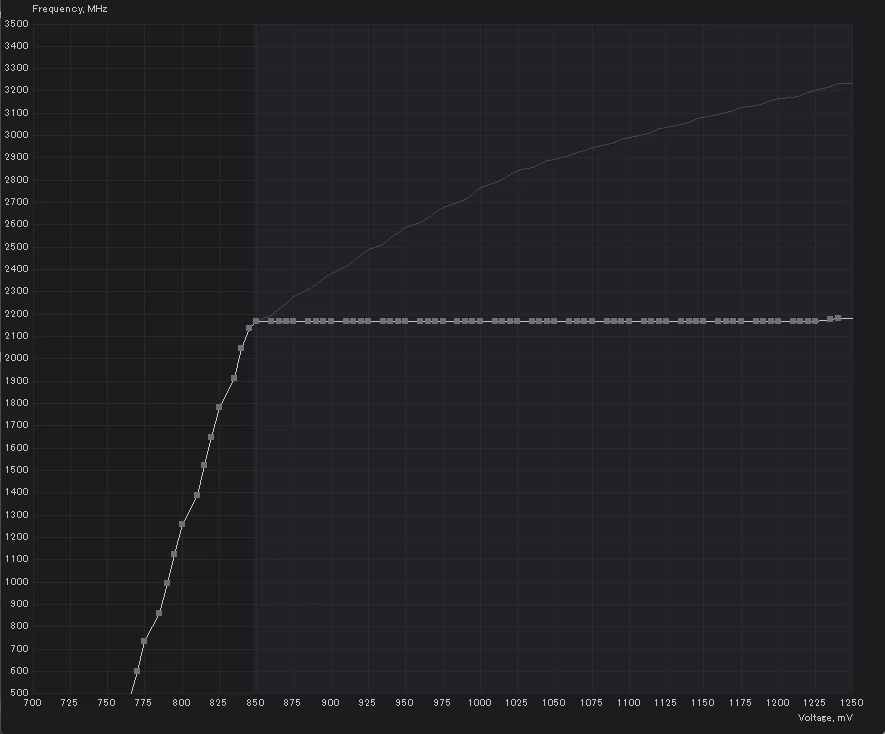885x734 pixels.
Task: Click the curve point at about 1650 MHz
Action: pos(211,436)
